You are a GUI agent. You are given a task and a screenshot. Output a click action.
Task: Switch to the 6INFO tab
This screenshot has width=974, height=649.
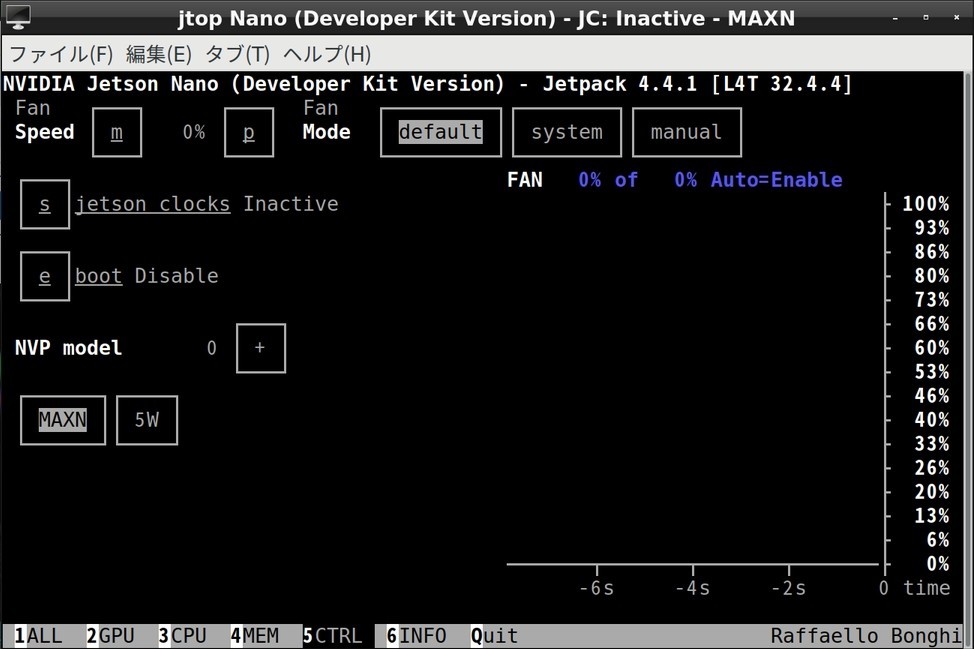(x=416, y=636)
